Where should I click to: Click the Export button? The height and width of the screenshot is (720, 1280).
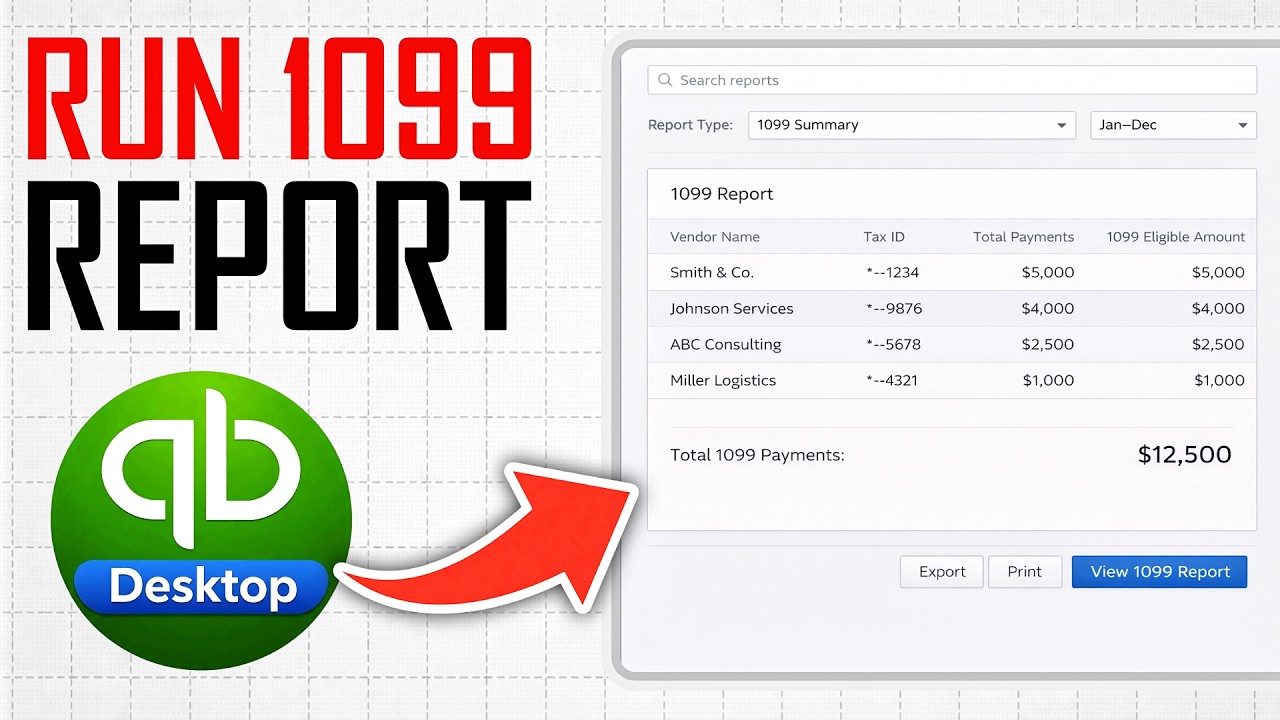pyautogui.click(x=942, y=572)
